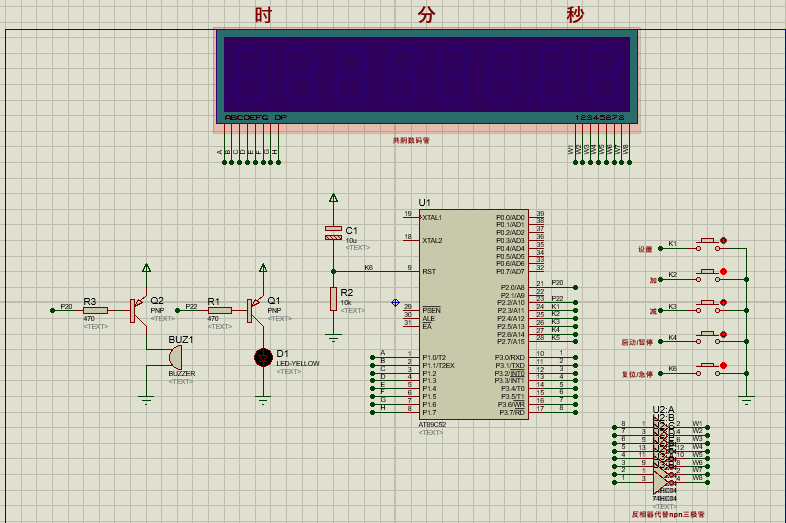This screenshot has height=523, width=786.
Task: Click the P1.0/T2 pin name on U1
Action: click(x=434, y=358)
